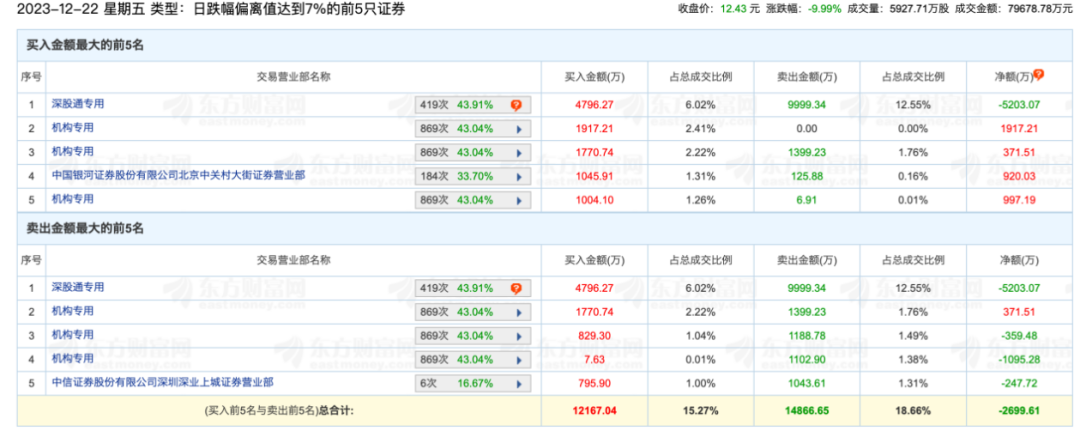1080x431 pixels.
Task: Expand arrow in sell table row 3 机构专用
Action: (518, 336)
